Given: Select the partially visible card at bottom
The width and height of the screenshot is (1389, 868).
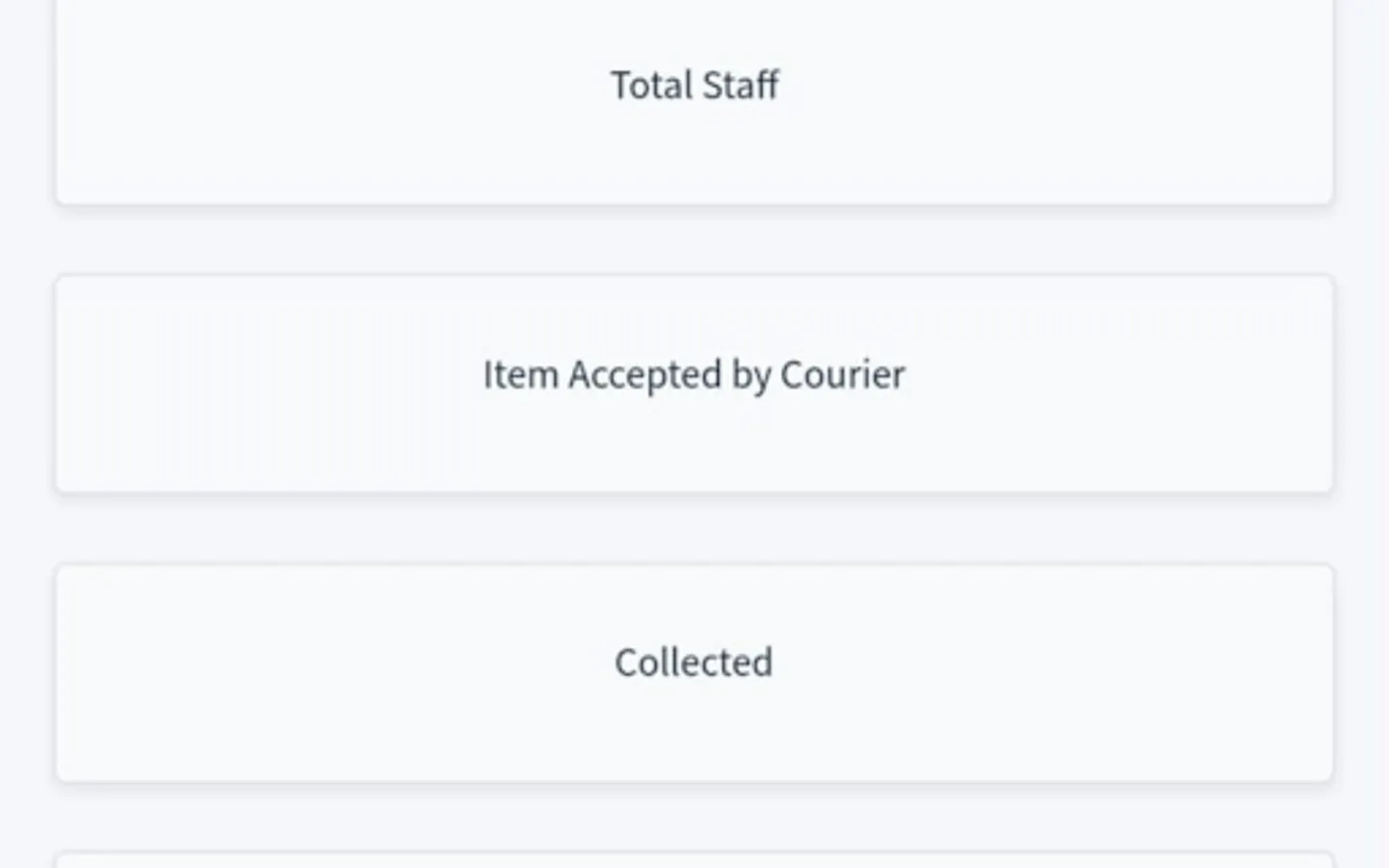Looking at the screenshot, I should [694, 860].
